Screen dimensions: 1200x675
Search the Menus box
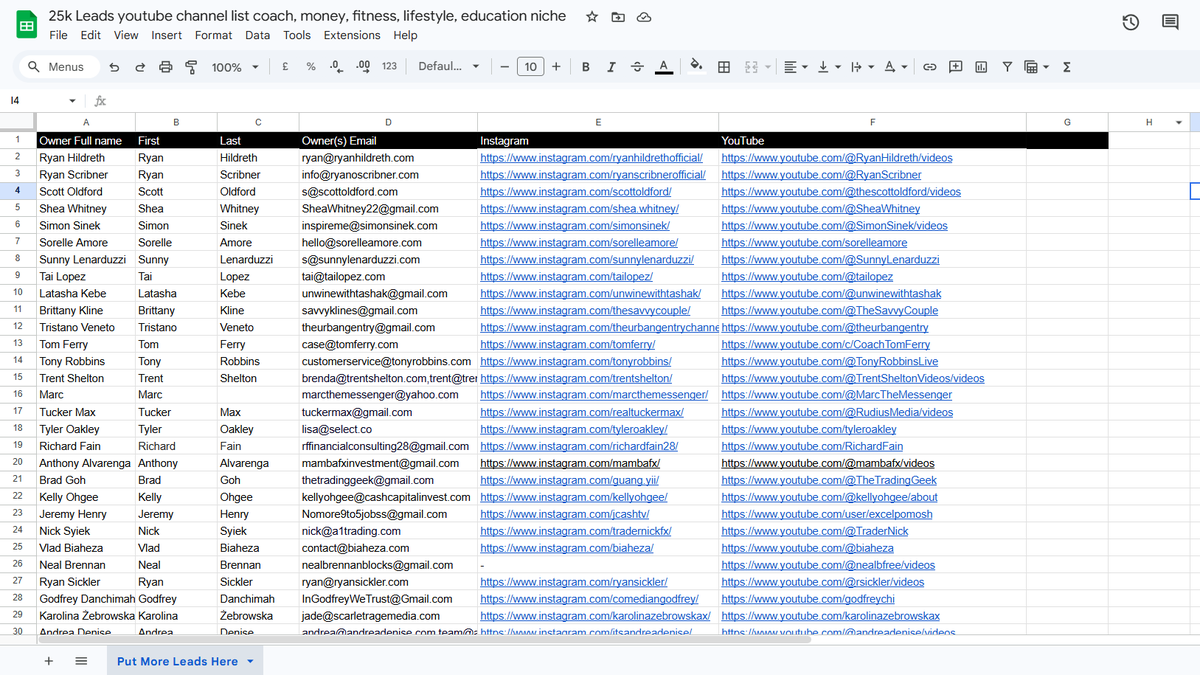tap(58, 67)
